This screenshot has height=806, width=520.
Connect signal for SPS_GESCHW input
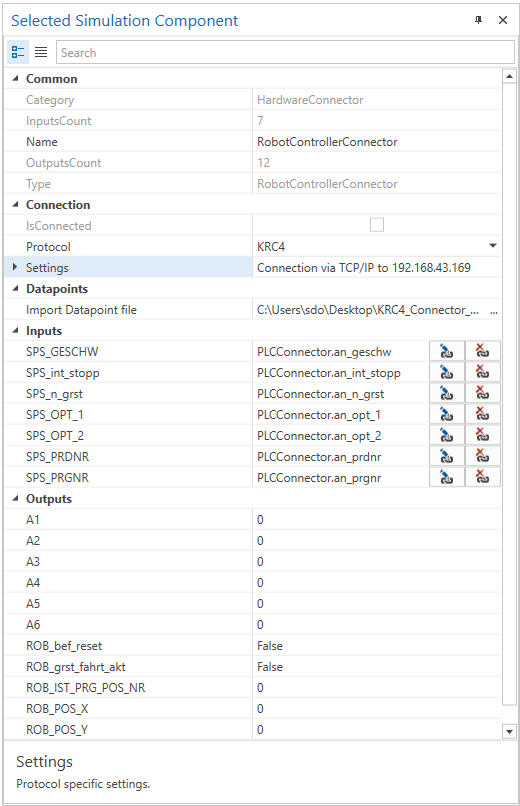[x=447, y=352]
